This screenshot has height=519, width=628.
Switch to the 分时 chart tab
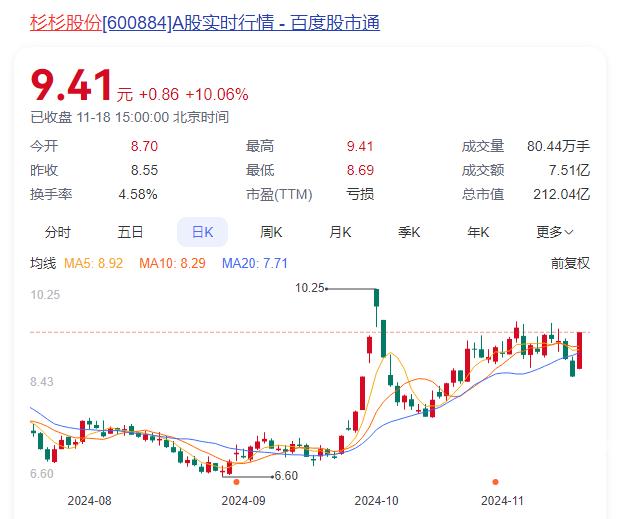coord(58,232)
